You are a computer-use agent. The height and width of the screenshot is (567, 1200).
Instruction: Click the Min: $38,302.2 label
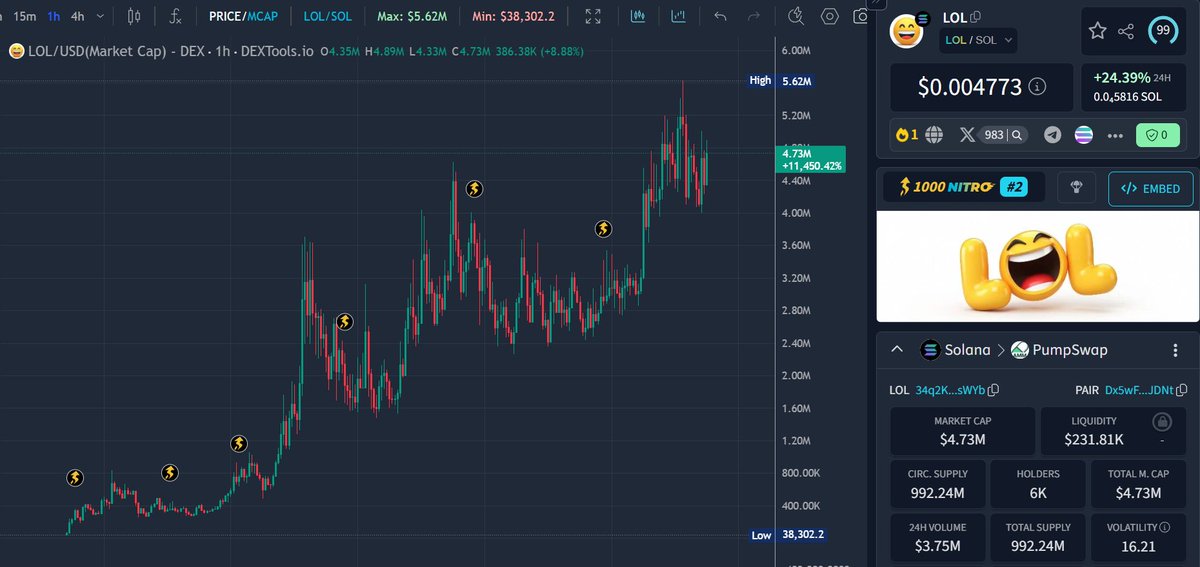point(513,16)
